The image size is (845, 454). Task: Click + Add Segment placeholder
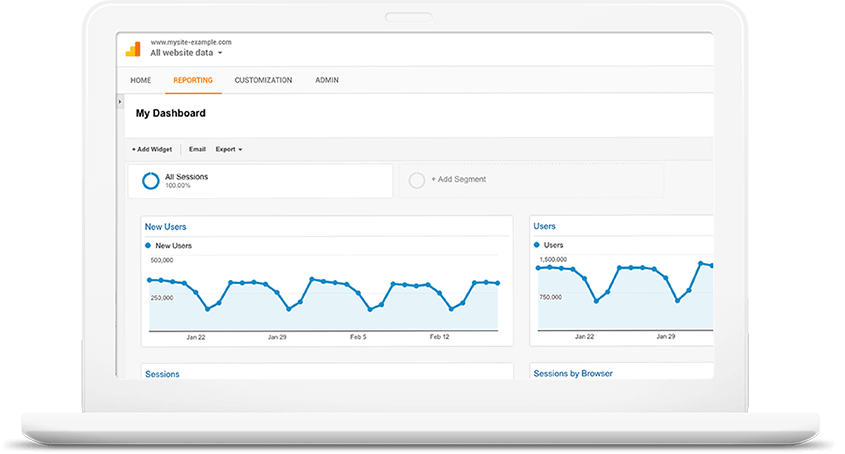pos(457,180)
